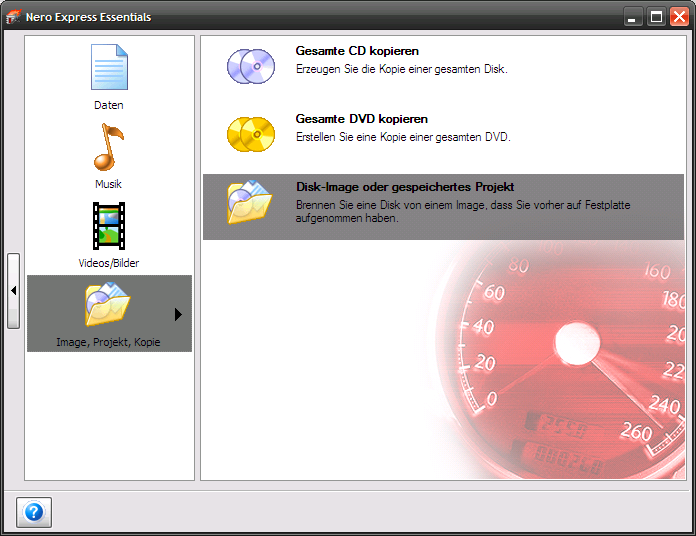Screen dimensions: 696x536
Task: Click "Erzeugen Sie die Kopie einer gesamten Disk." text
Action: (x=402, y=69)
